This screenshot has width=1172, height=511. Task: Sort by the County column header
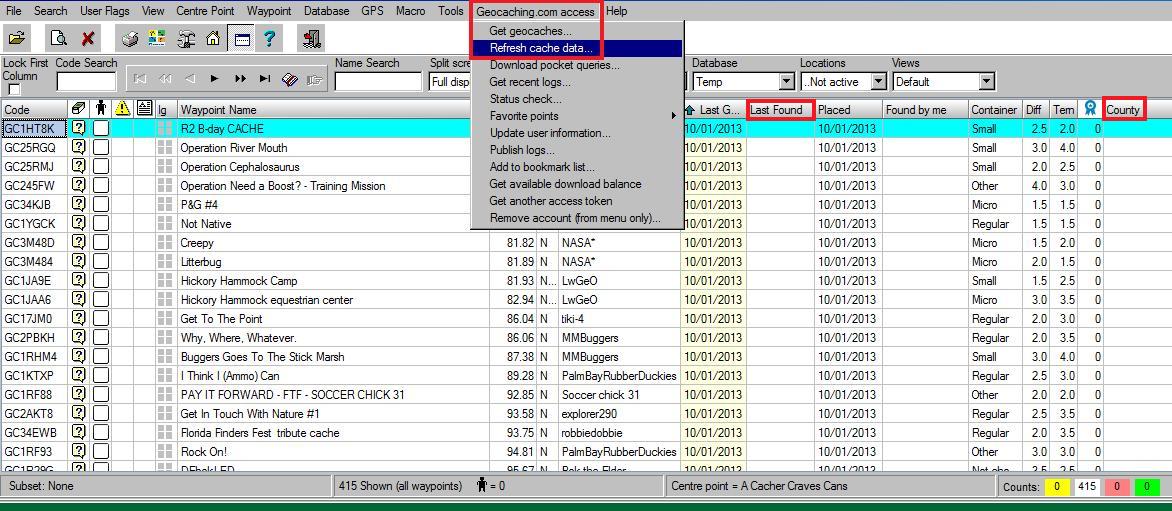(1124, 110)
